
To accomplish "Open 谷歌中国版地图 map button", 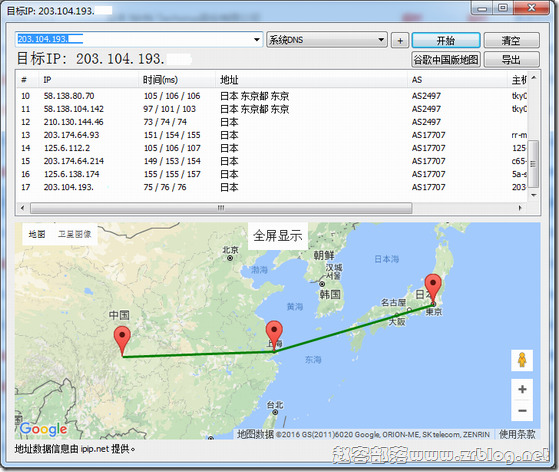I will tap(446, 59).
